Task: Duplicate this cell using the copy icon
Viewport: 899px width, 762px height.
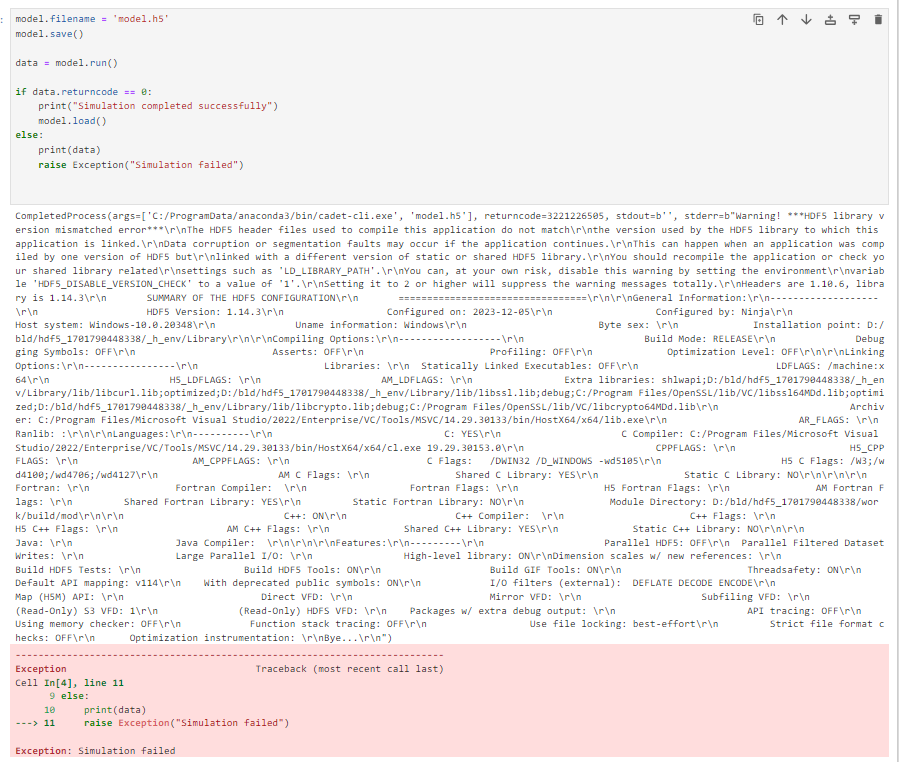Action: [758, 19]
